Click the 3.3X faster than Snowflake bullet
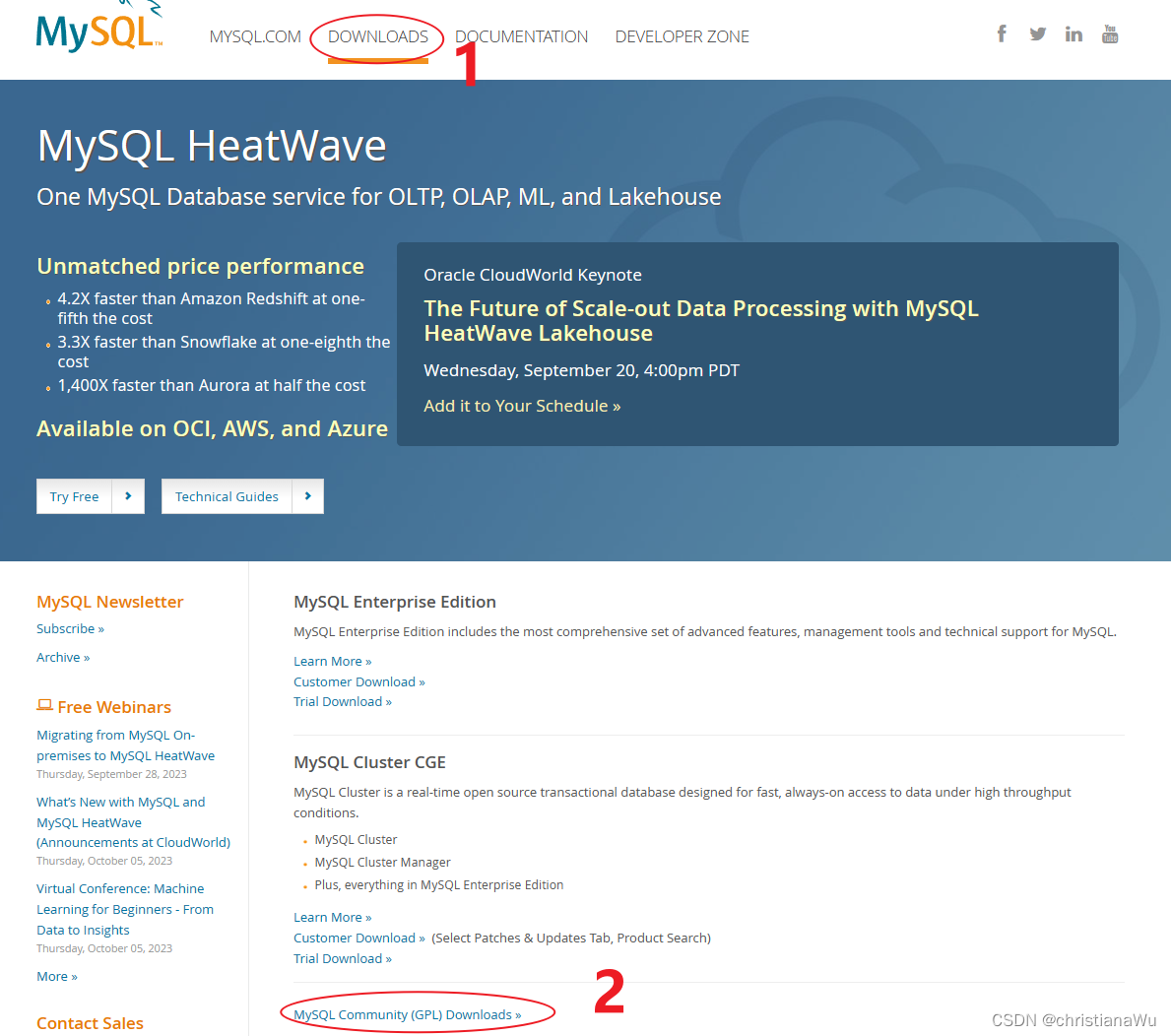1171x1036 pixels. (x=224, y=352)
